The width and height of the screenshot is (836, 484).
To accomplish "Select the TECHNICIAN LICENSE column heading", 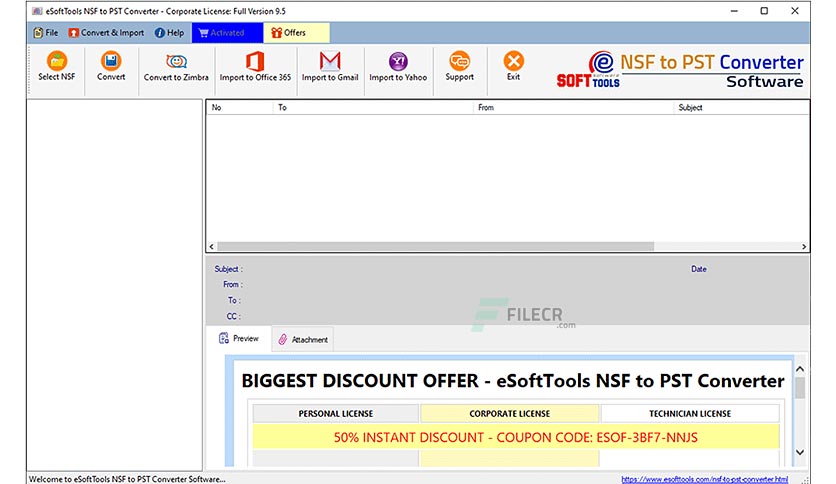I will (x=690, y=413).
